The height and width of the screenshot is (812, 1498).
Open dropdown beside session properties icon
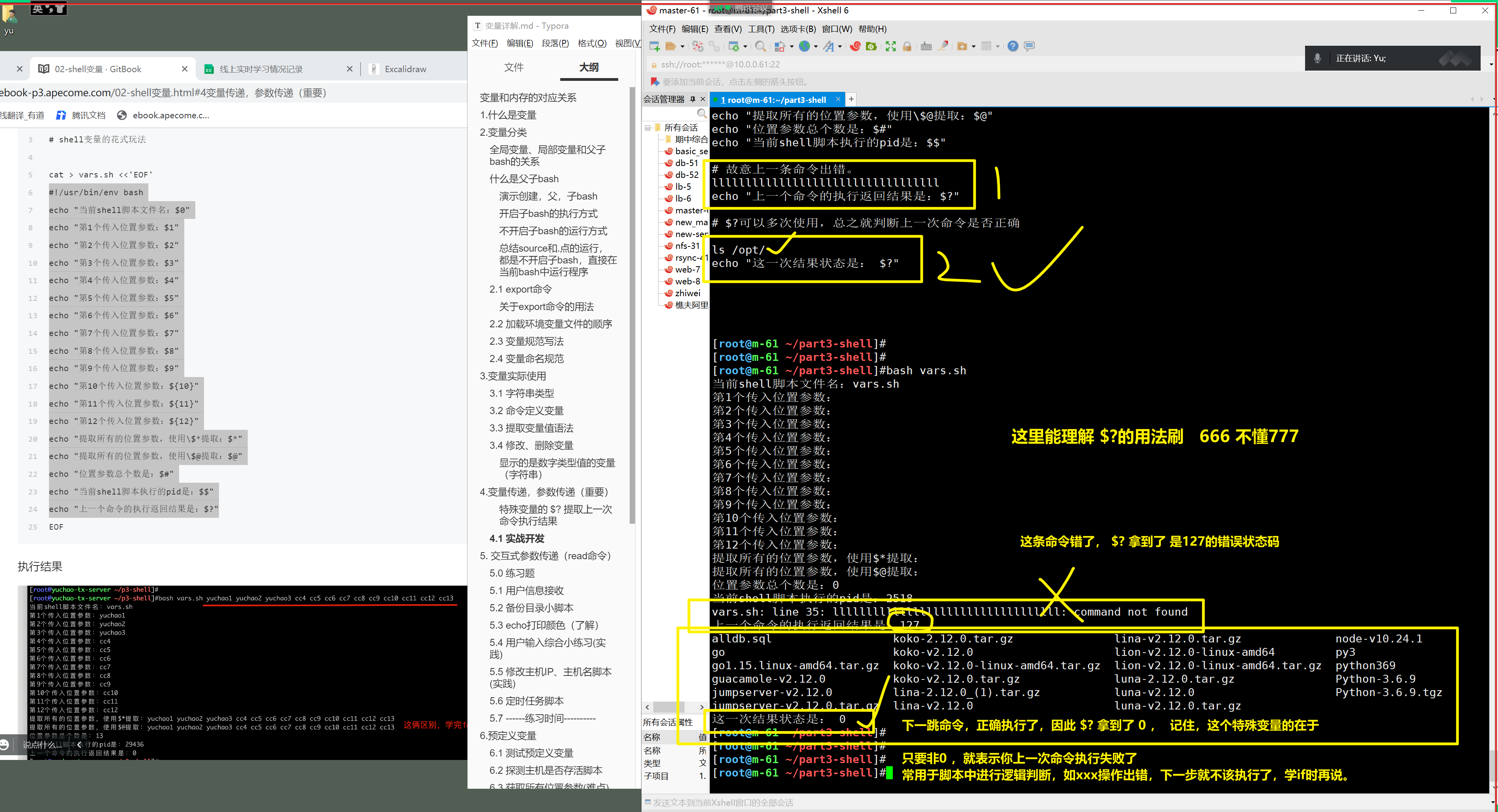click(x=745, y=47)
